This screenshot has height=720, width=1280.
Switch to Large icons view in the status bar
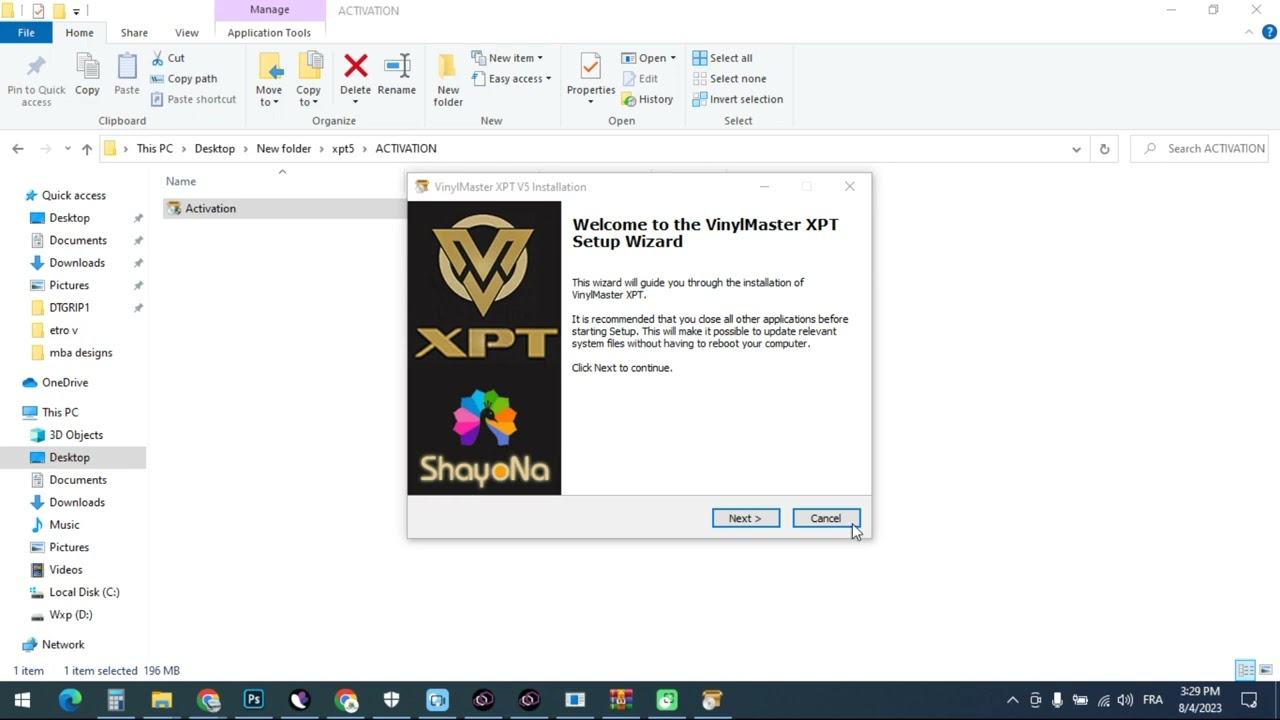(1265, 670)
